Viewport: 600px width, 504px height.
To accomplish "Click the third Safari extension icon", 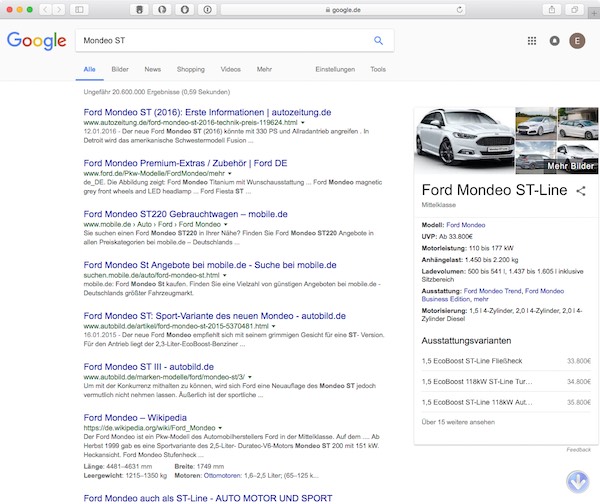I will pos(185,10).
